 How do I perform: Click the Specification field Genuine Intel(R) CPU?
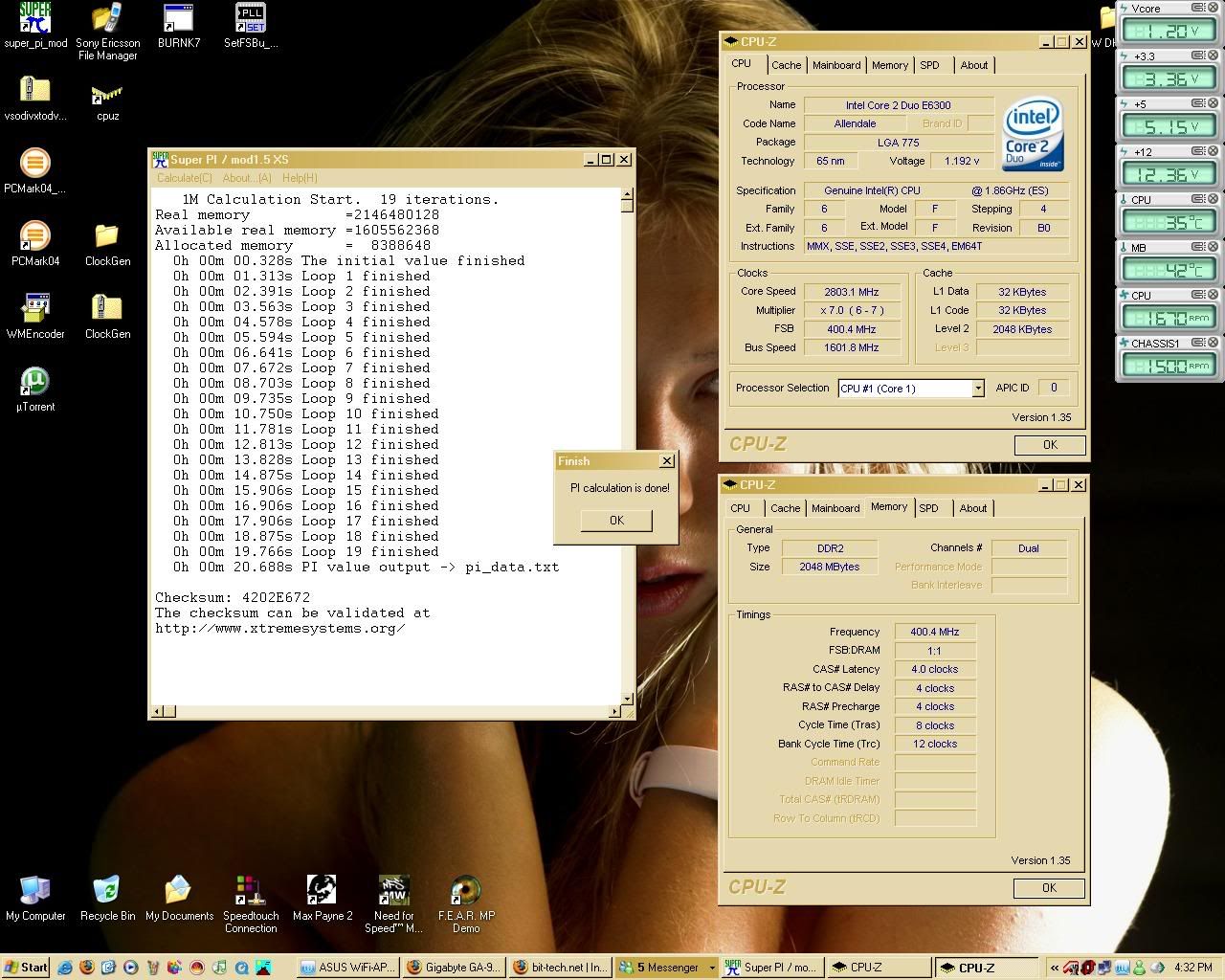click(936, 190)
